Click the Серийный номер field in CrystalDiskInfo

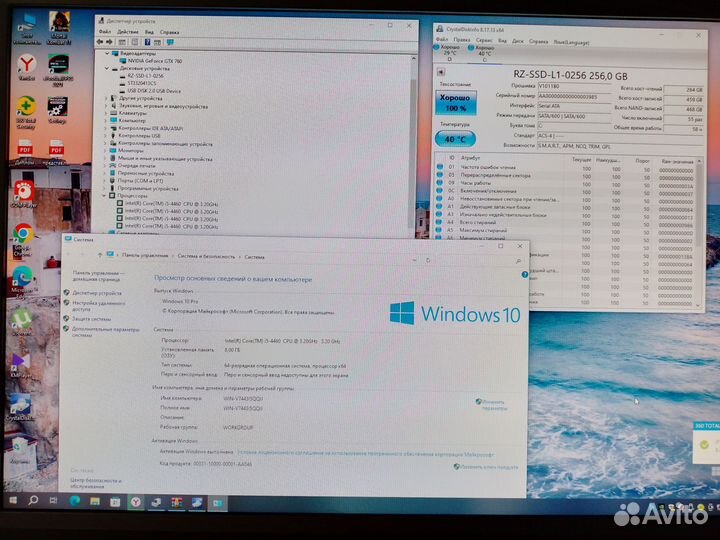[574, 96]
